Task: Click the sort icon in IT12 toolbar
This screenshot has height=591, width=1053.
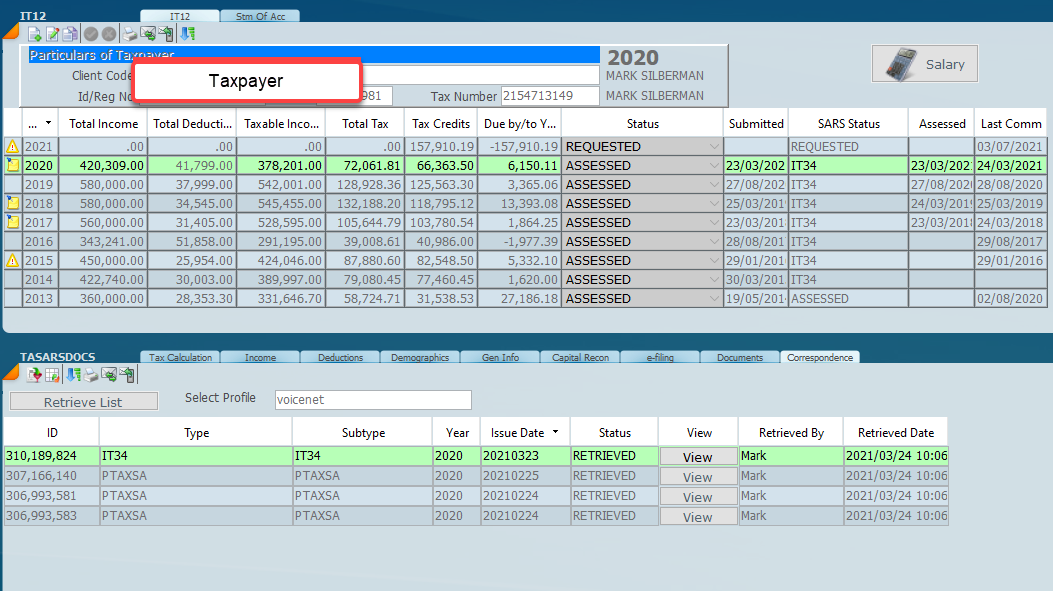Action: (x=187, y=34)
